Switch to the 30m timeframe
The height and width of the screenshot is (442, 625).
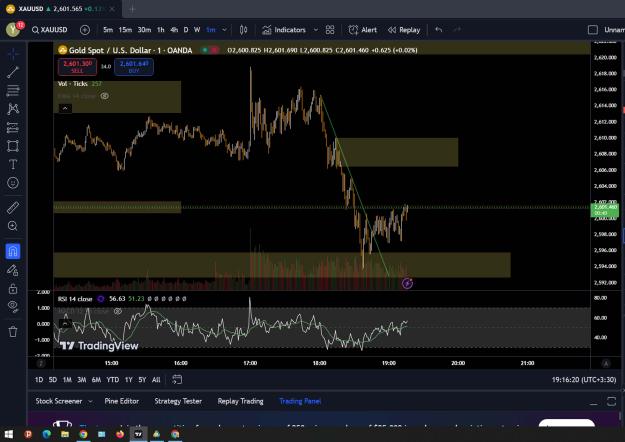[x=144, y=30]
